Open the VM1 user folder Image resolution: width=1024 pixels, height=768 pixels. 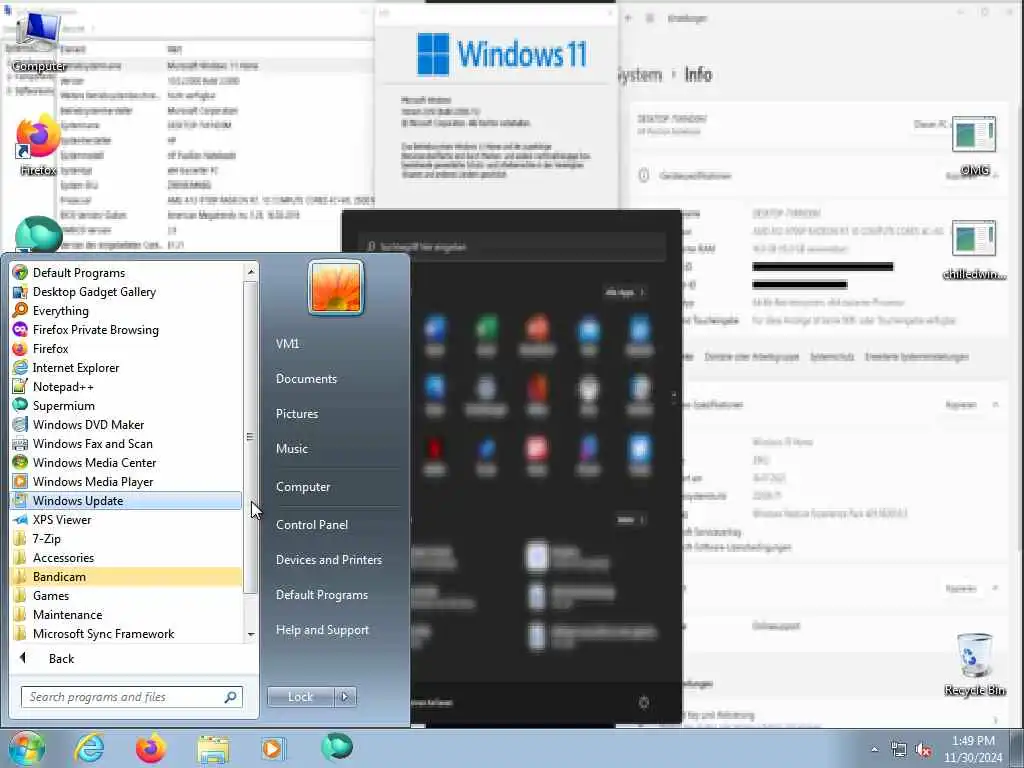point(287,344)
